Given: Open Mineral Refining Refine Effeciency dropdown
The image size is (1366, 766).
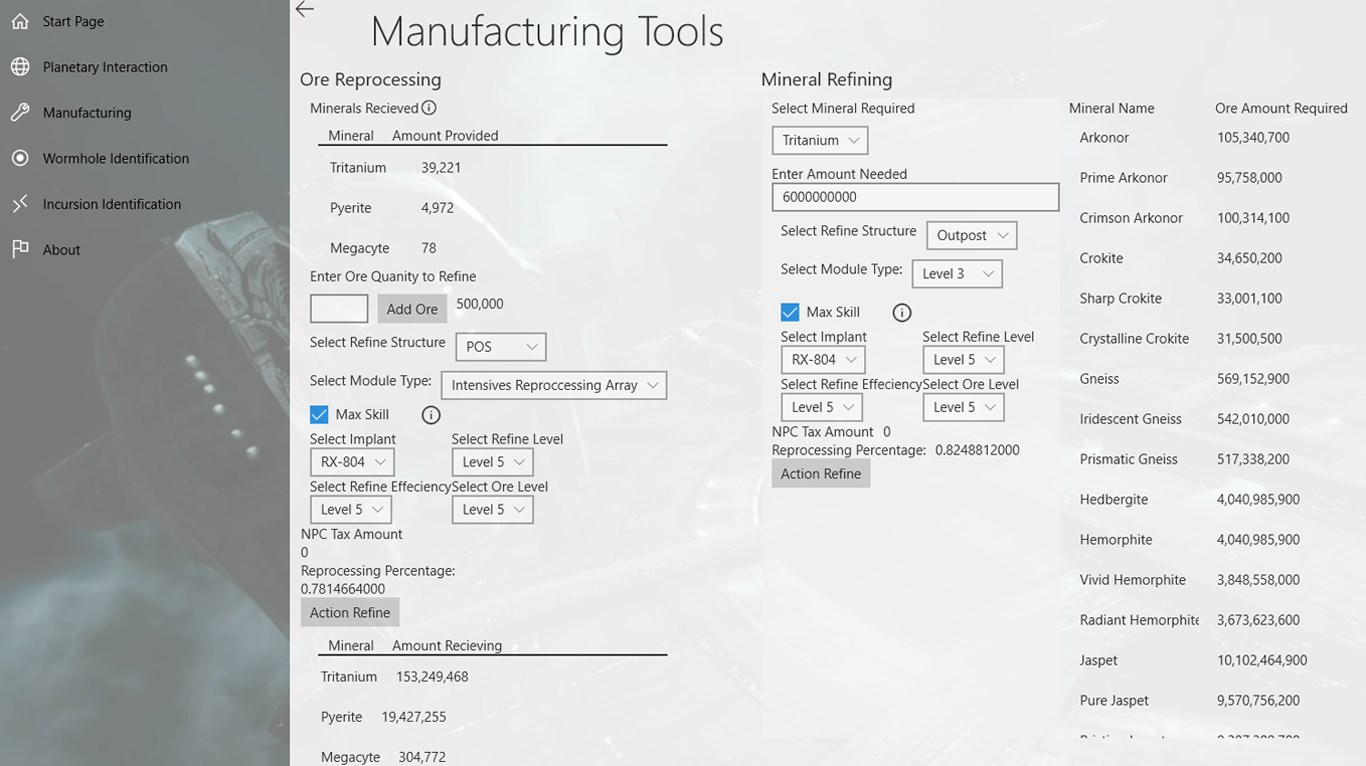Looking at the screenshot, I should (821, 407).
